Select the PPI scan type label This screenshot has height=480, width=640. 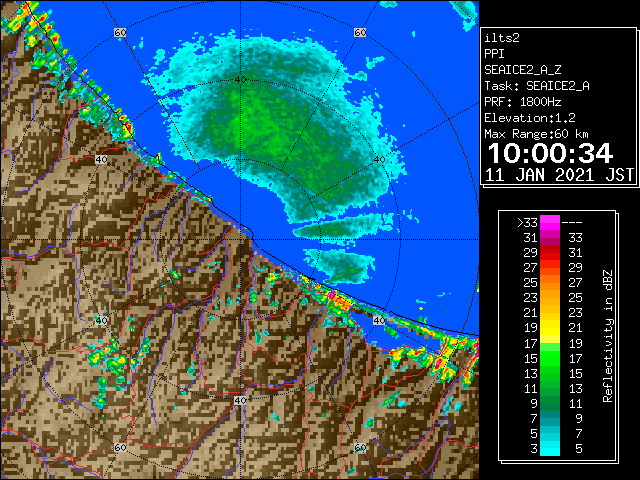pyautogui.click(x=494, y=54)
